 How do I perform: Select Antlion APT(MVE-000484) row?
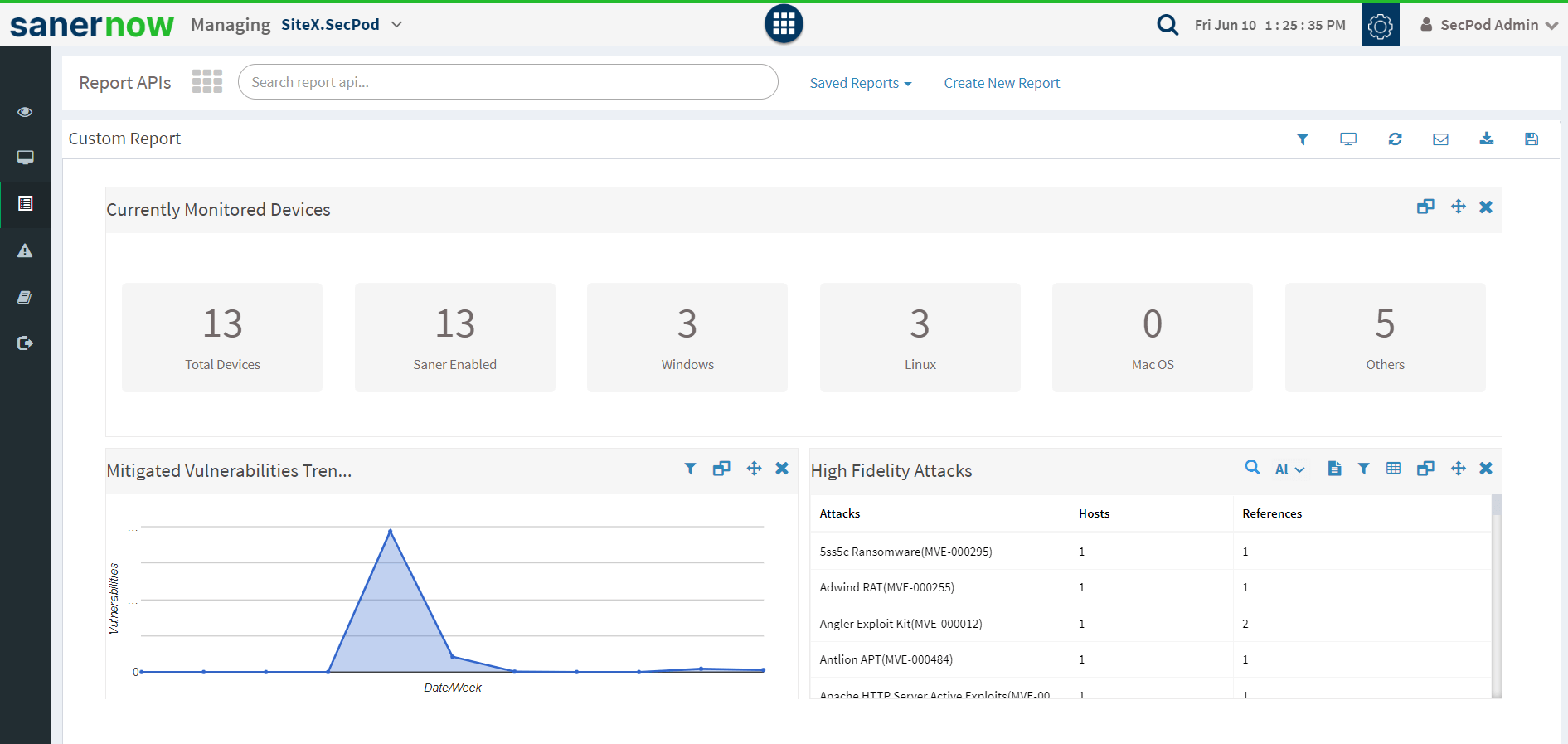[x=1150, y=659]
